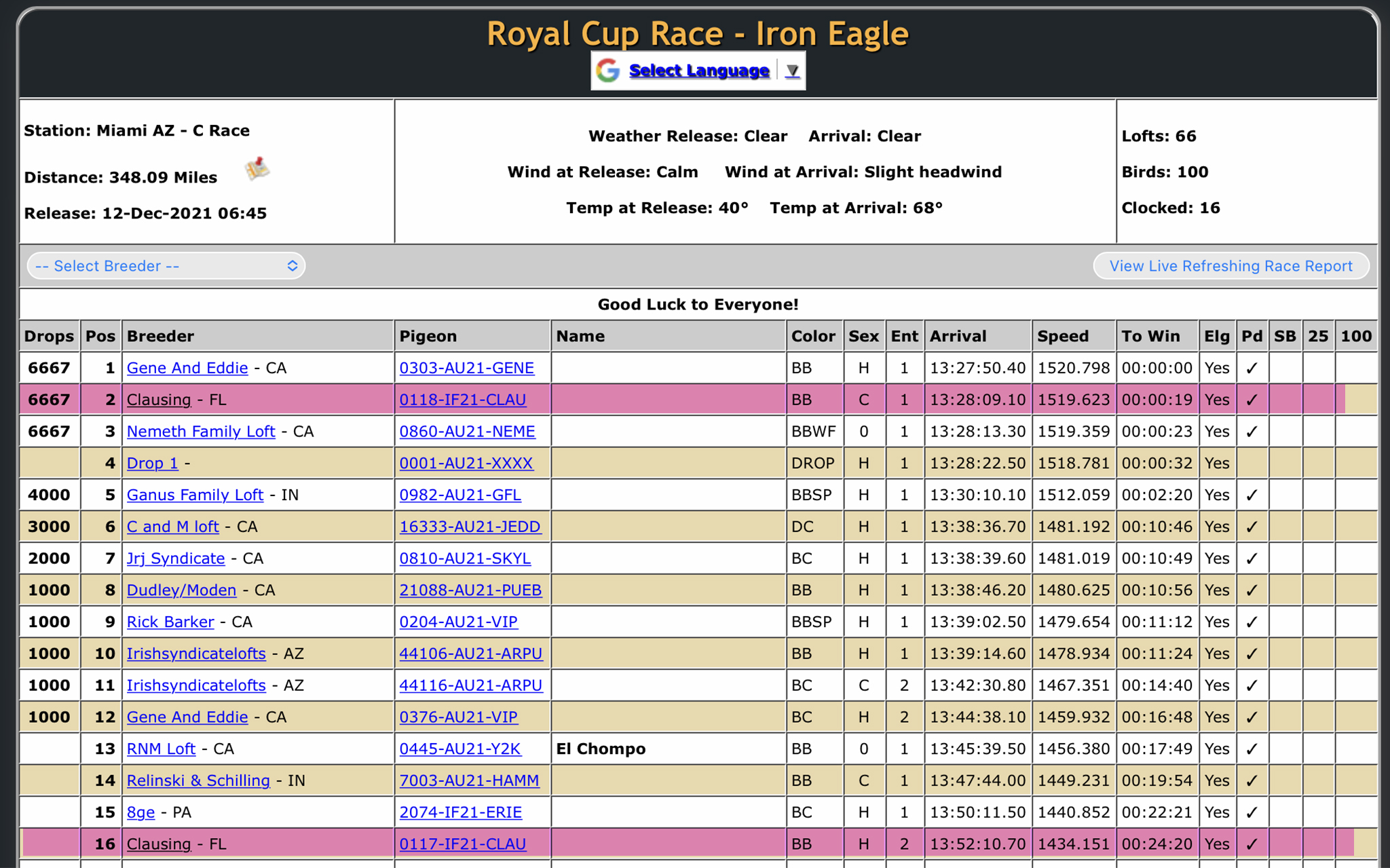Open the Select Breeder dropdown
Image resolution: width=1390 pixels, height=868 pixels.
click(x=166, y=266)
